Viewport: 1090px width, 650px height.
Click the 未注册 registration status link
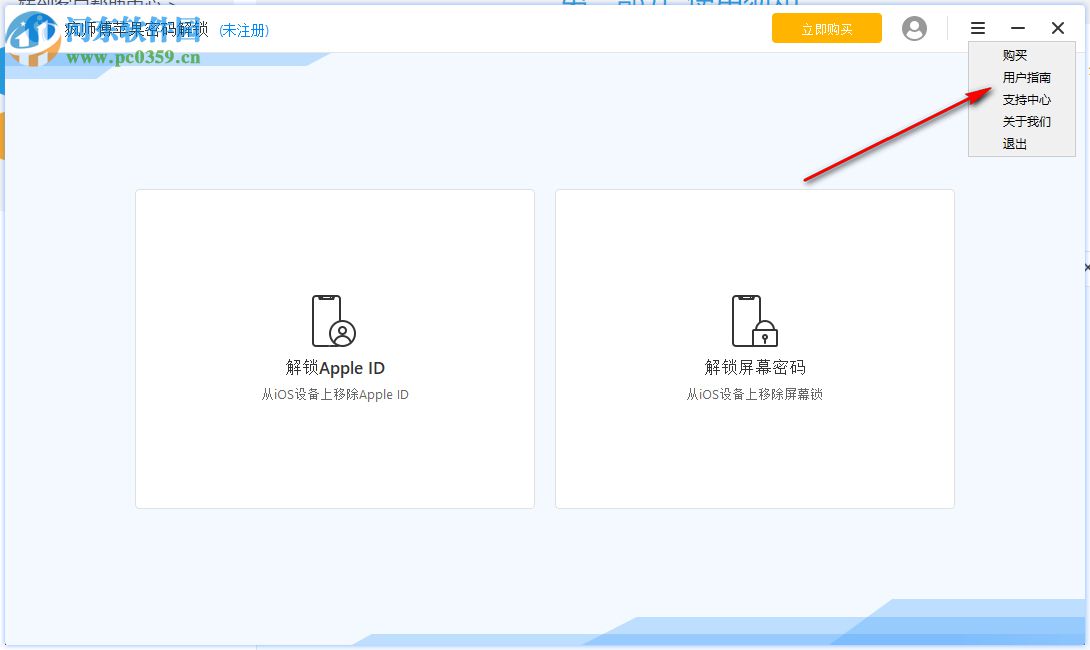(243, 30)
